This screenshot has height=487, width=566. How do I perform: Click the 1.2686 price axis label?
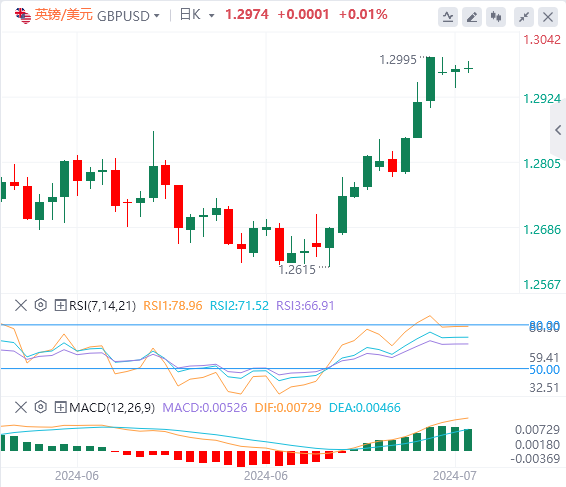point(542,230)
